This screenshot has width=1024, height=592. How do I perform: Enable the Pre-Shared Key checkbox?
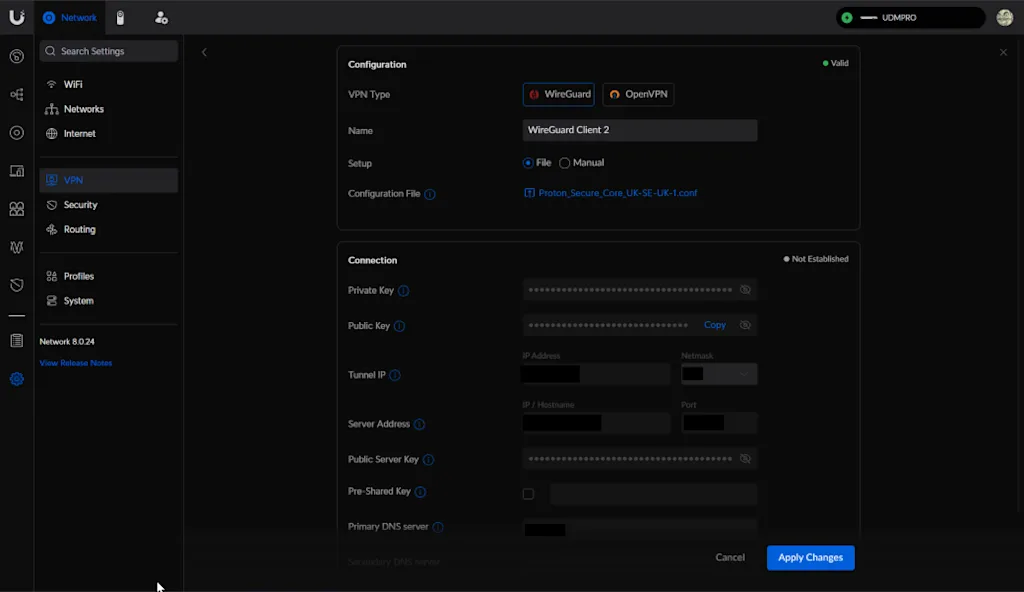[x=528, y=494]
